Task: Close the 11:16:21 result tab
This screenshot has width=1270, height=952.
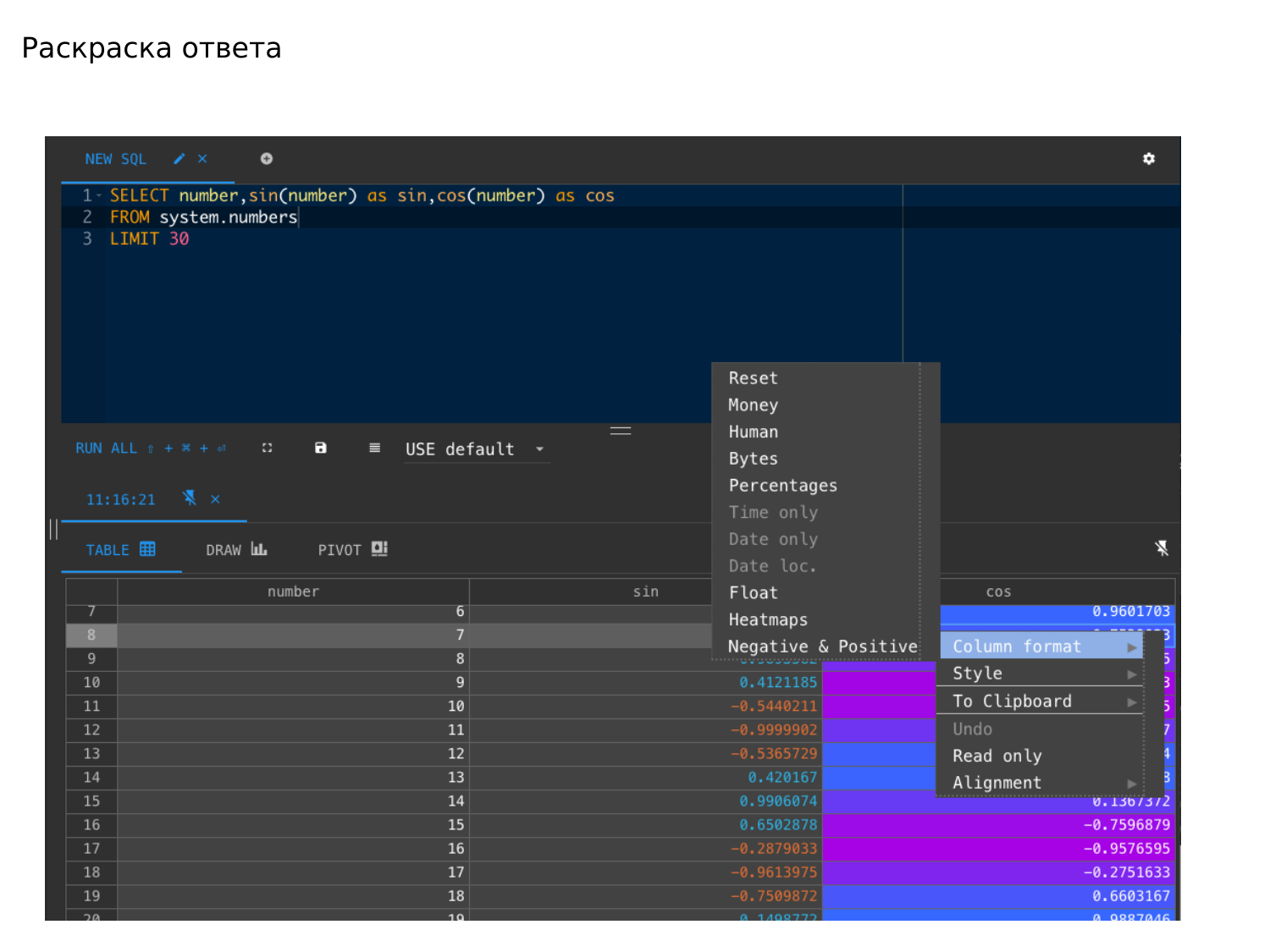Action: pos(216,499)
